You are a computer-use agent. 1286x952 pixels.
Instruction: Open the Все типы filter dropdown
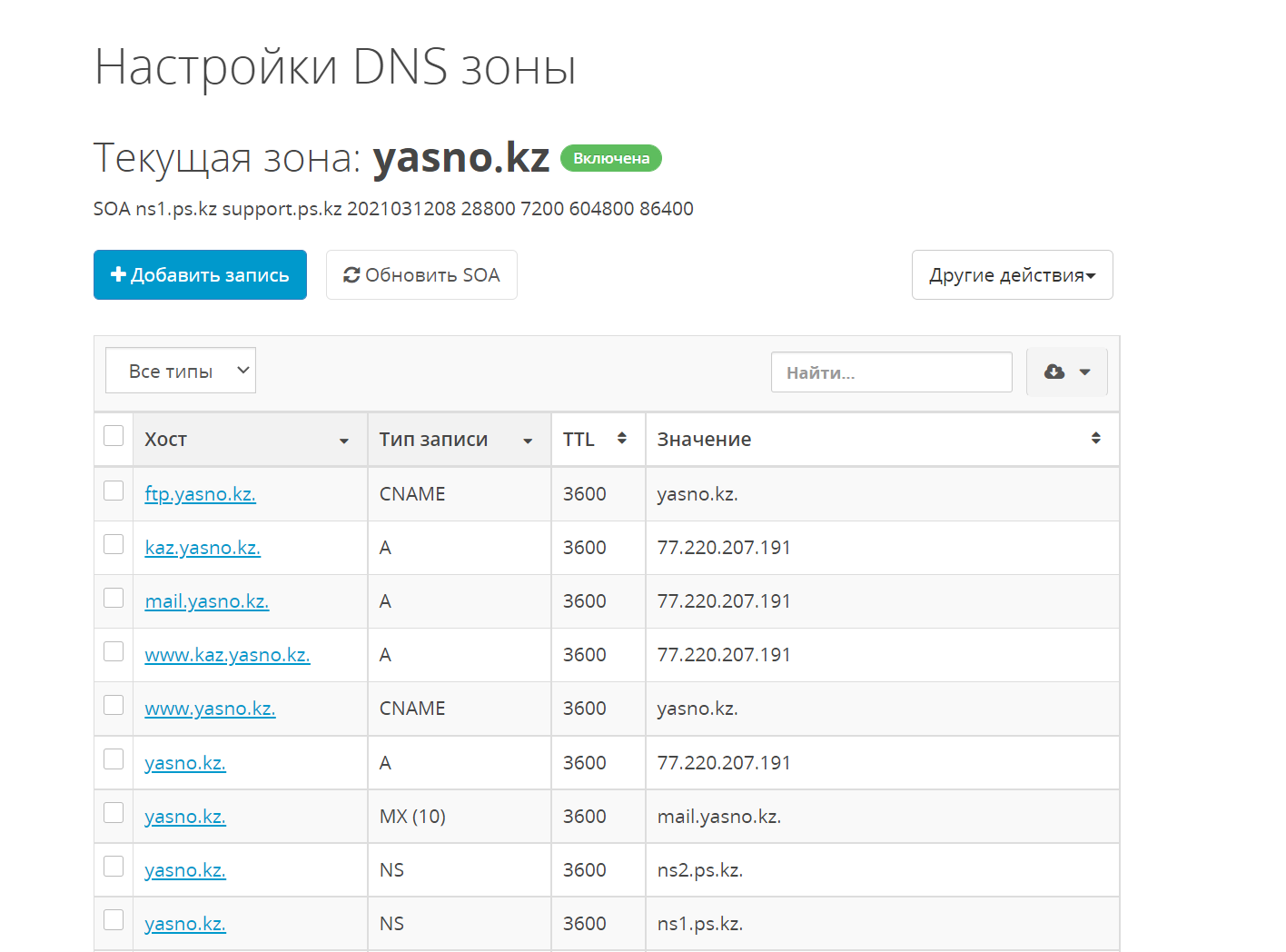click(x=181, y=371)
